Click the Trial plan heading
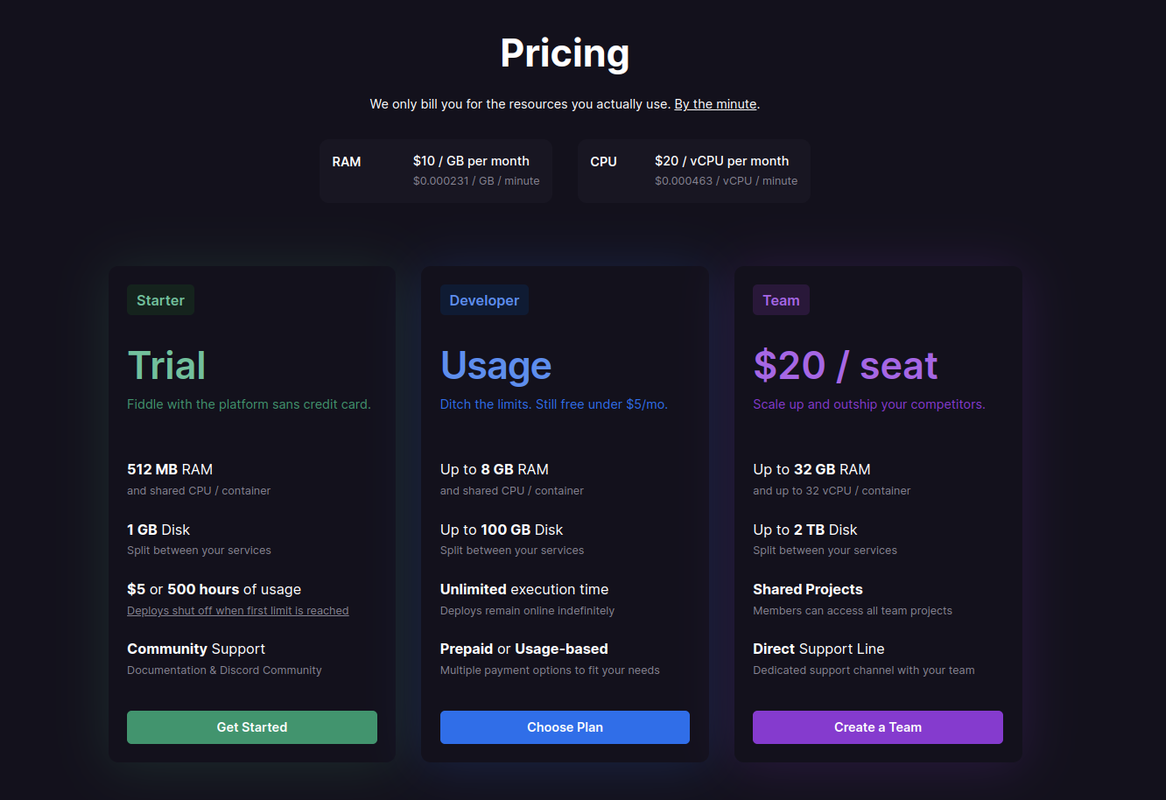 167,365
